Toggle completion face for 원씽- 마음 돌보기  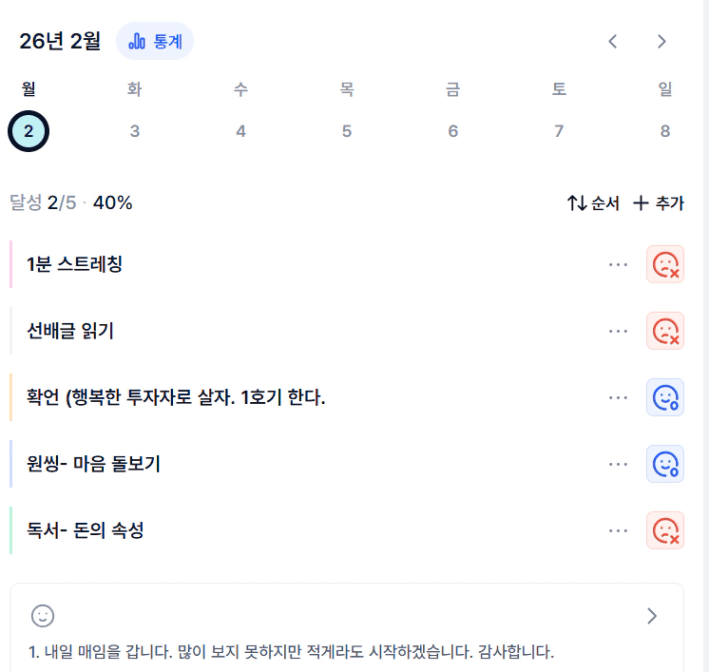coord(665,464)
